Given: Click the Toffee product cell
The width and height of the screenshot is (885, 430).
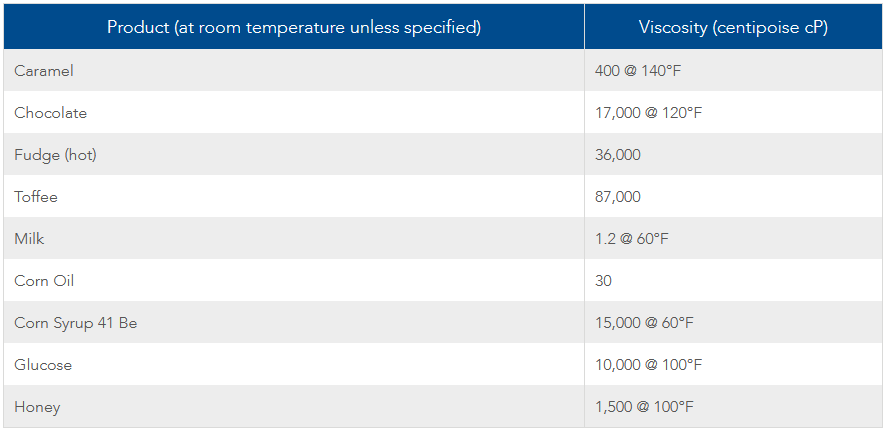Looking at the screenshot, I should coord(294,196).
